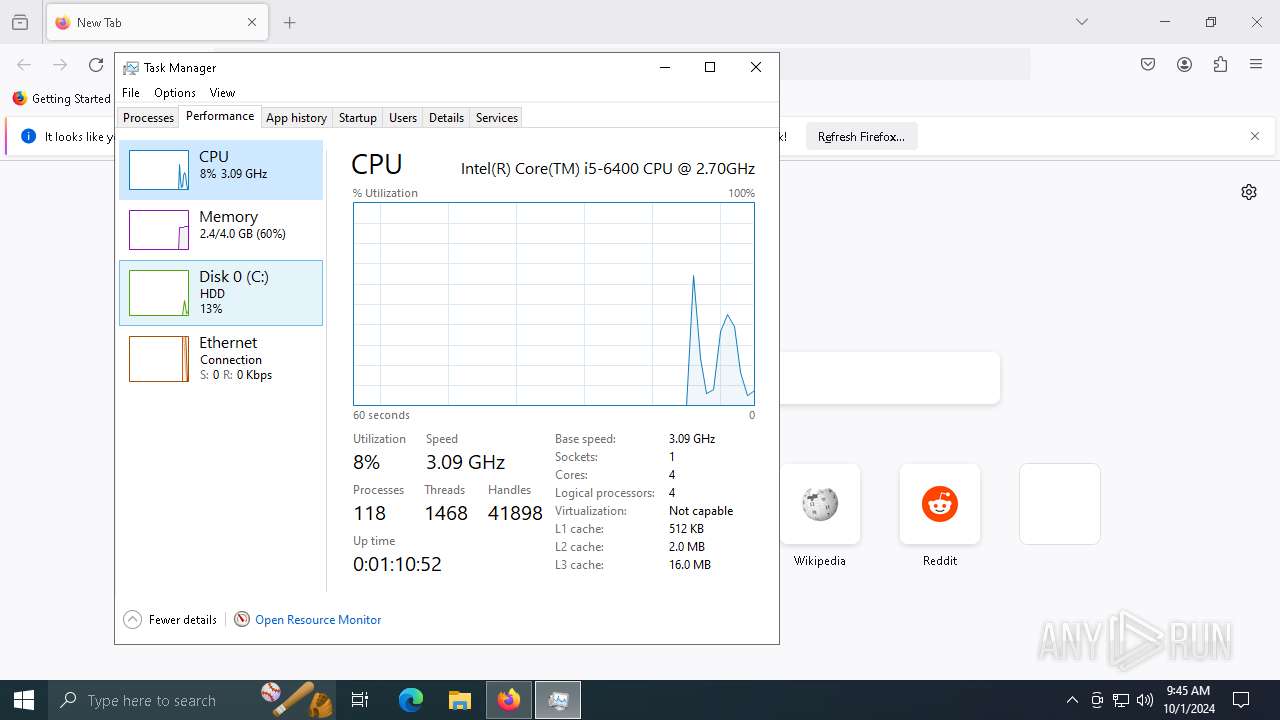Click the Processes count 118
1280x720 pixels.
click(369, 513)
